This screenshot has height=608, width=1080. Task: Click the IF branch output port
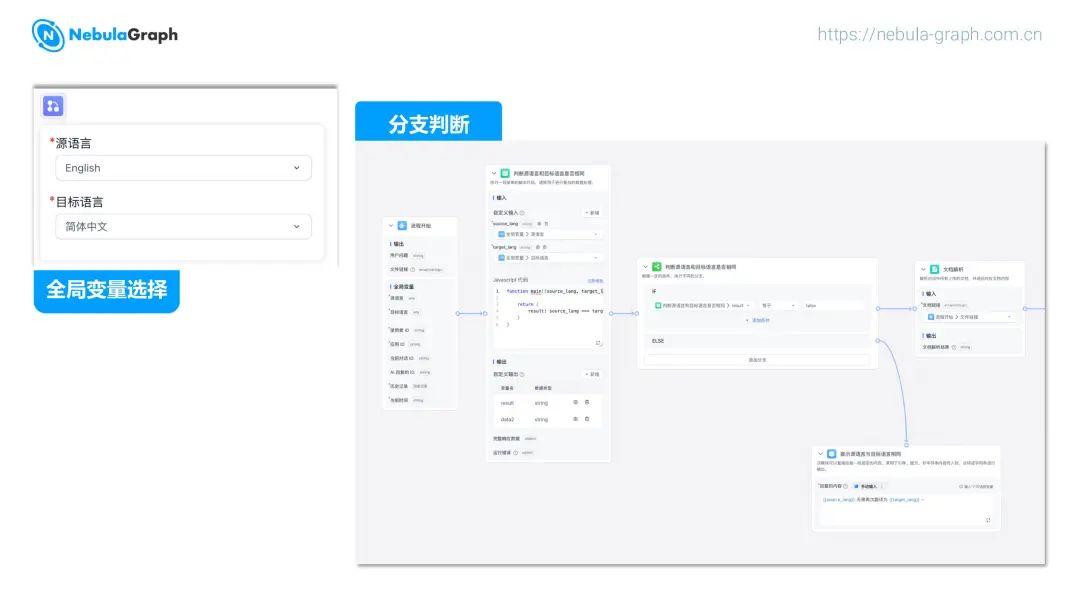pyautogui.click(x=878, y=308)
